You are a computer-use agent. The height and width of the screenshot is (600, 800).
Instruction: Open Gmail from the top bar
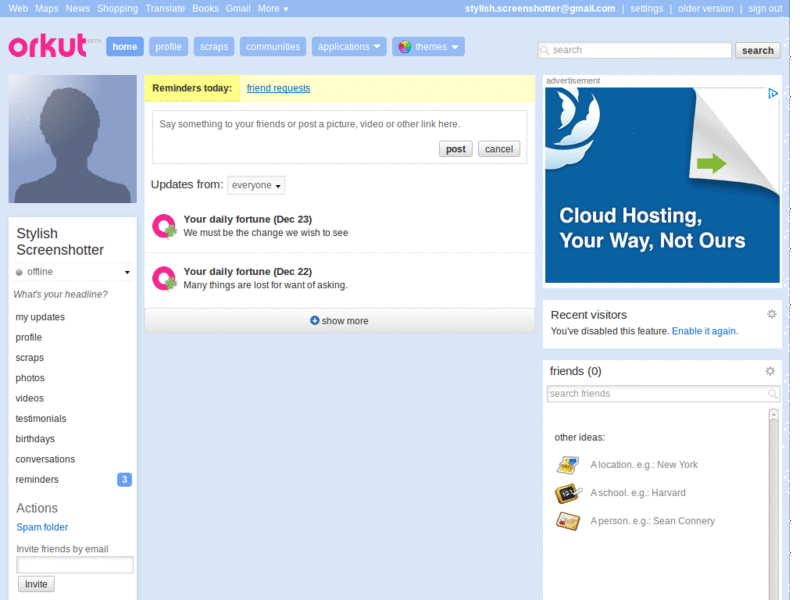(x=238, y=9)
